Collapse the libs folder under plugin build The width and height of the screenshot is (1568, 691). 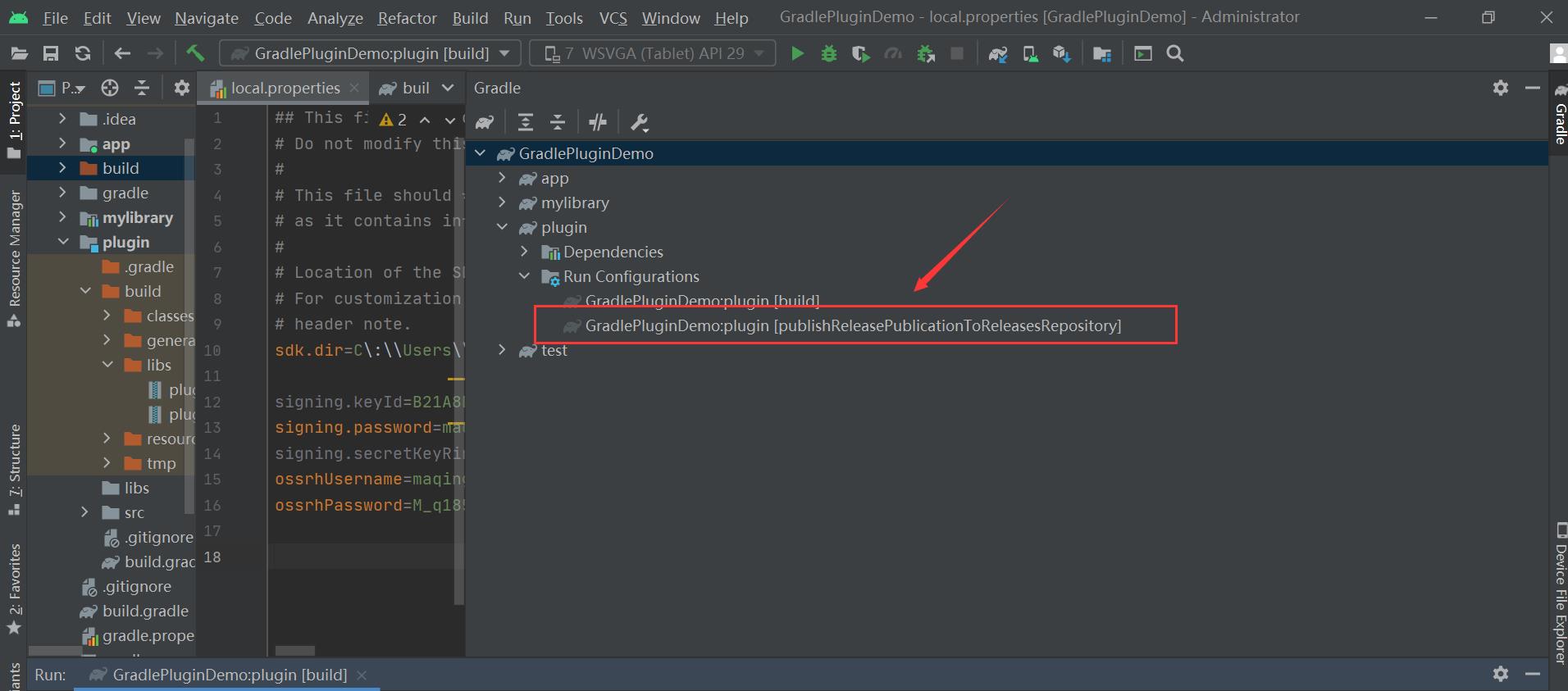(x=107, y=365)
